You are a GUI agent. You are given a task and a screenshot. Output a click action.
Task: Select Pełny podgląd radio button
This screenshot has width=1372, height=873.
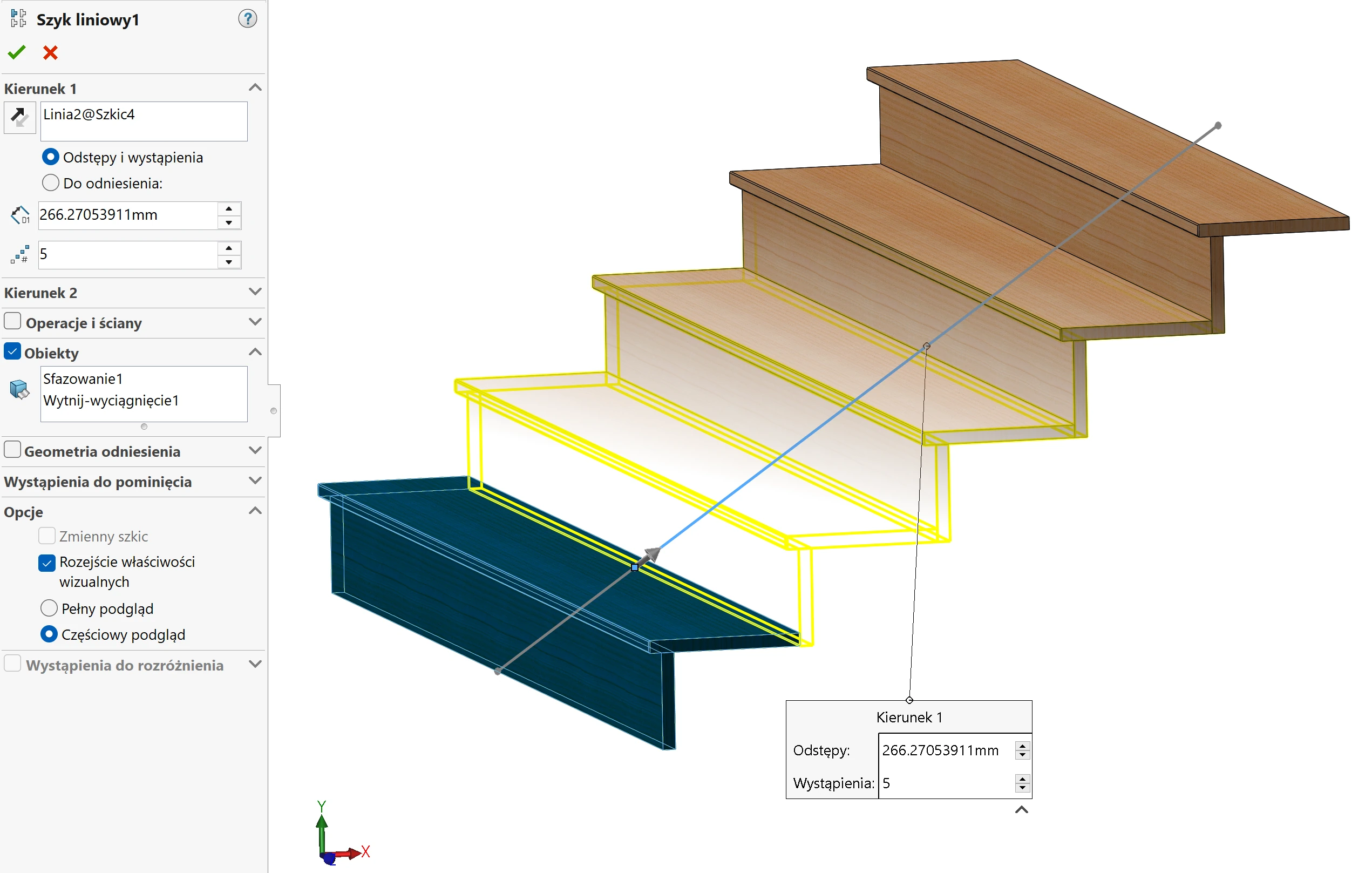point(49,608)
